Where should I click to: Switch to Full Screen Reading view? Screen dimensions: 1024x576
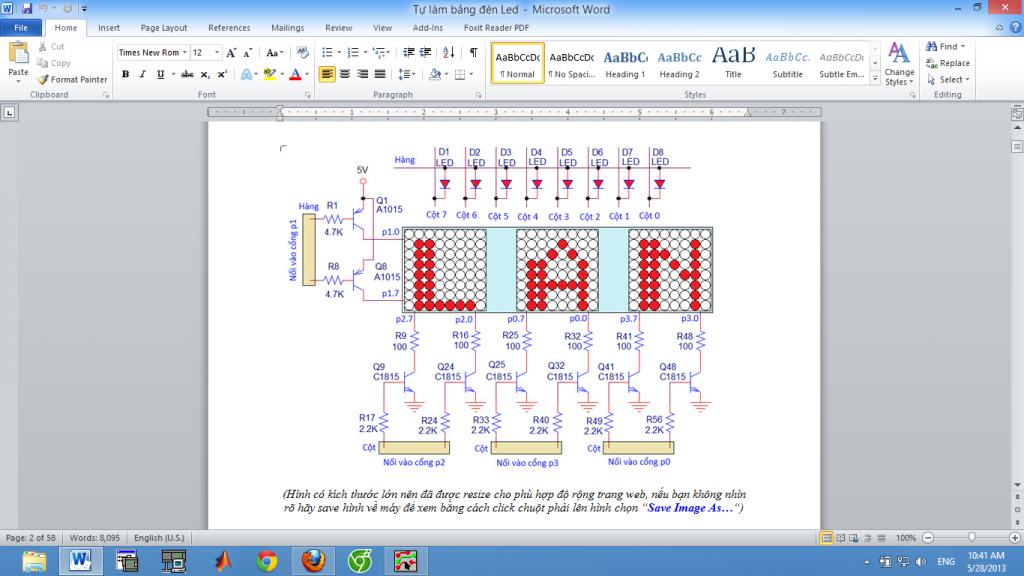coord(840,538)
